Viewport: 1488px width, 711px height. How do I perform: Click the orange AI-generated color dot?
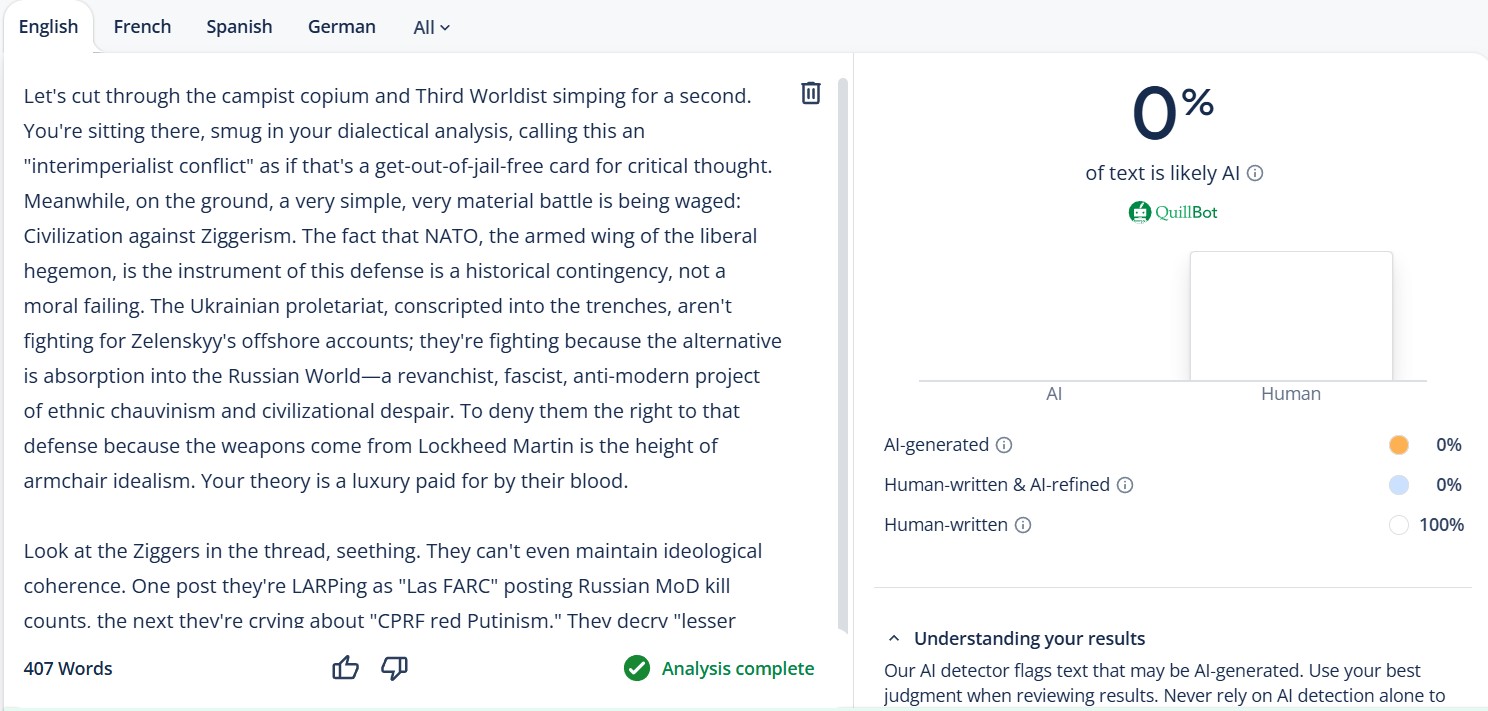(x=1398, y=445)
